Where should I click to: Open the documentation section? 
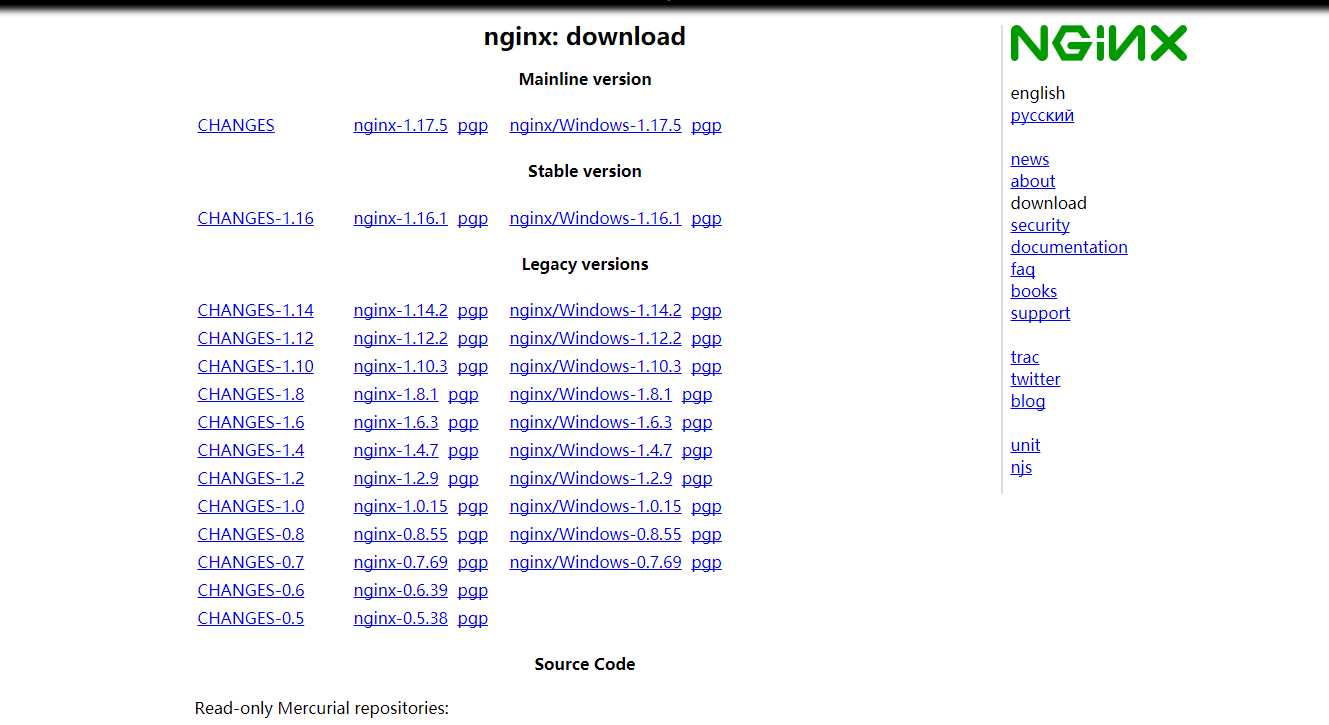point(1068,248)
